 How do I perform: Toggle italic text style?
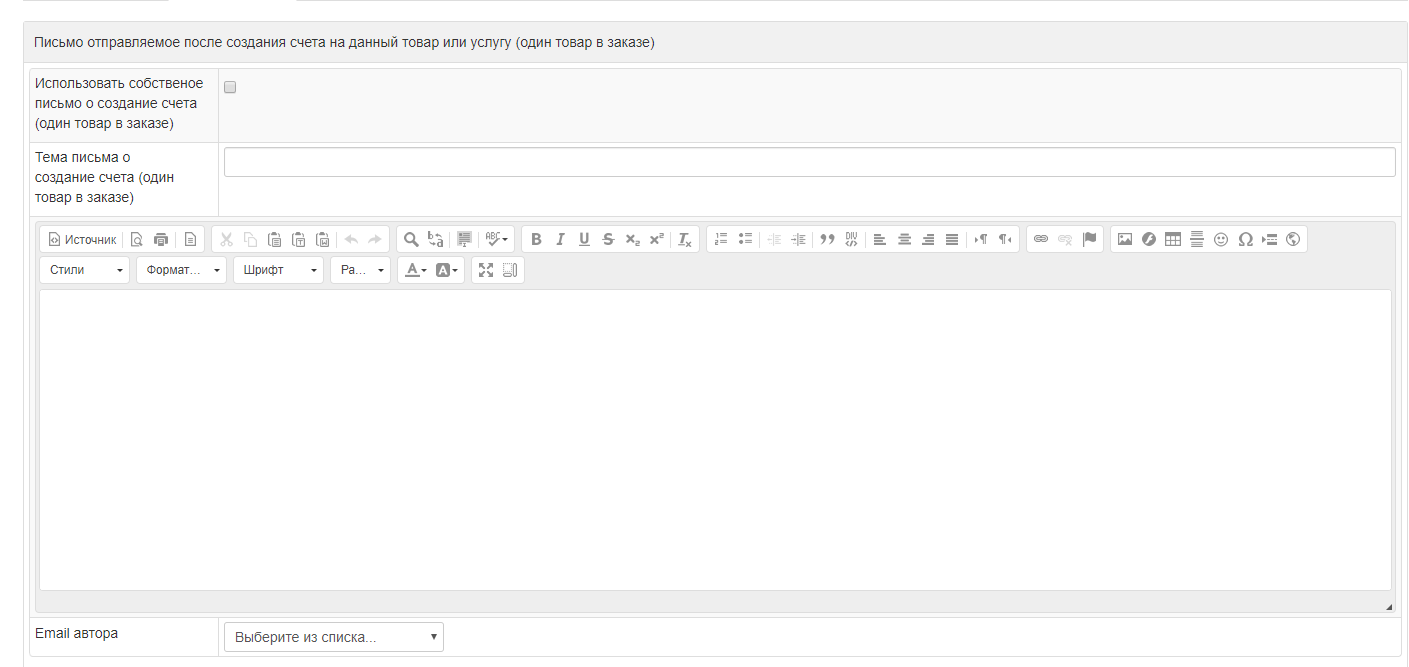click(560, 240)
